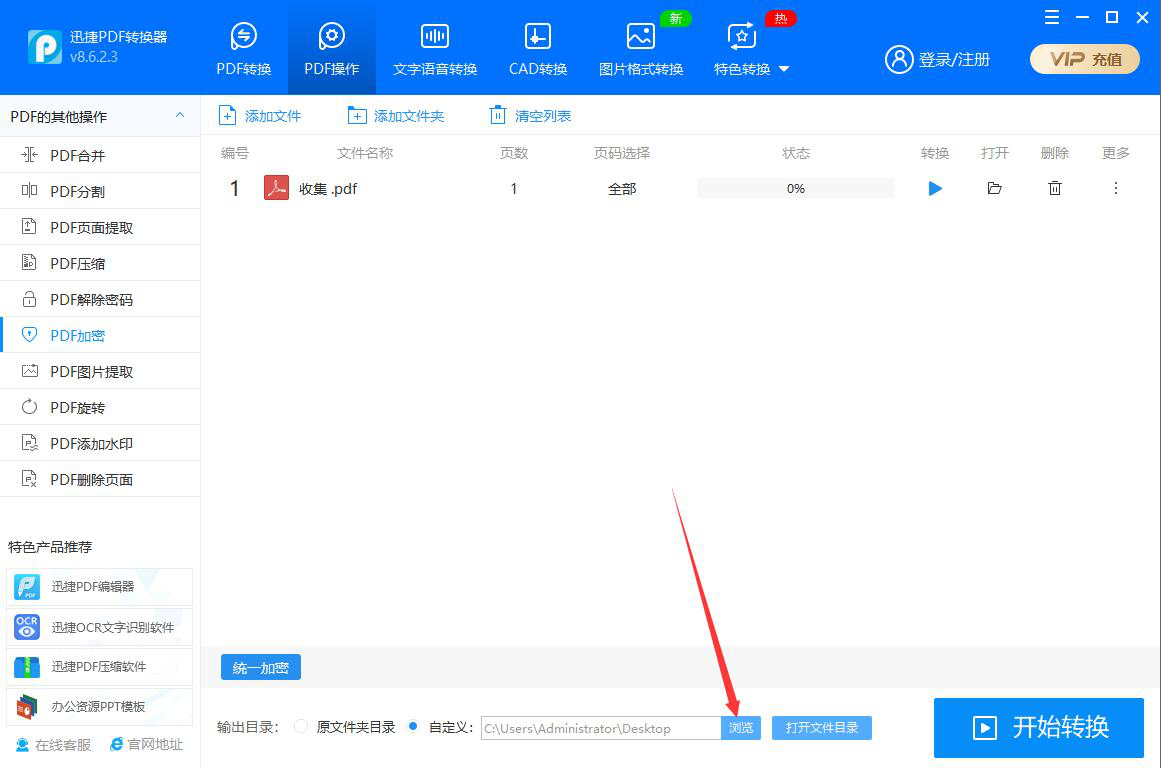Open folder icon for 收集.pdf row
The image size is (1161, 768).
coord(994,188)
